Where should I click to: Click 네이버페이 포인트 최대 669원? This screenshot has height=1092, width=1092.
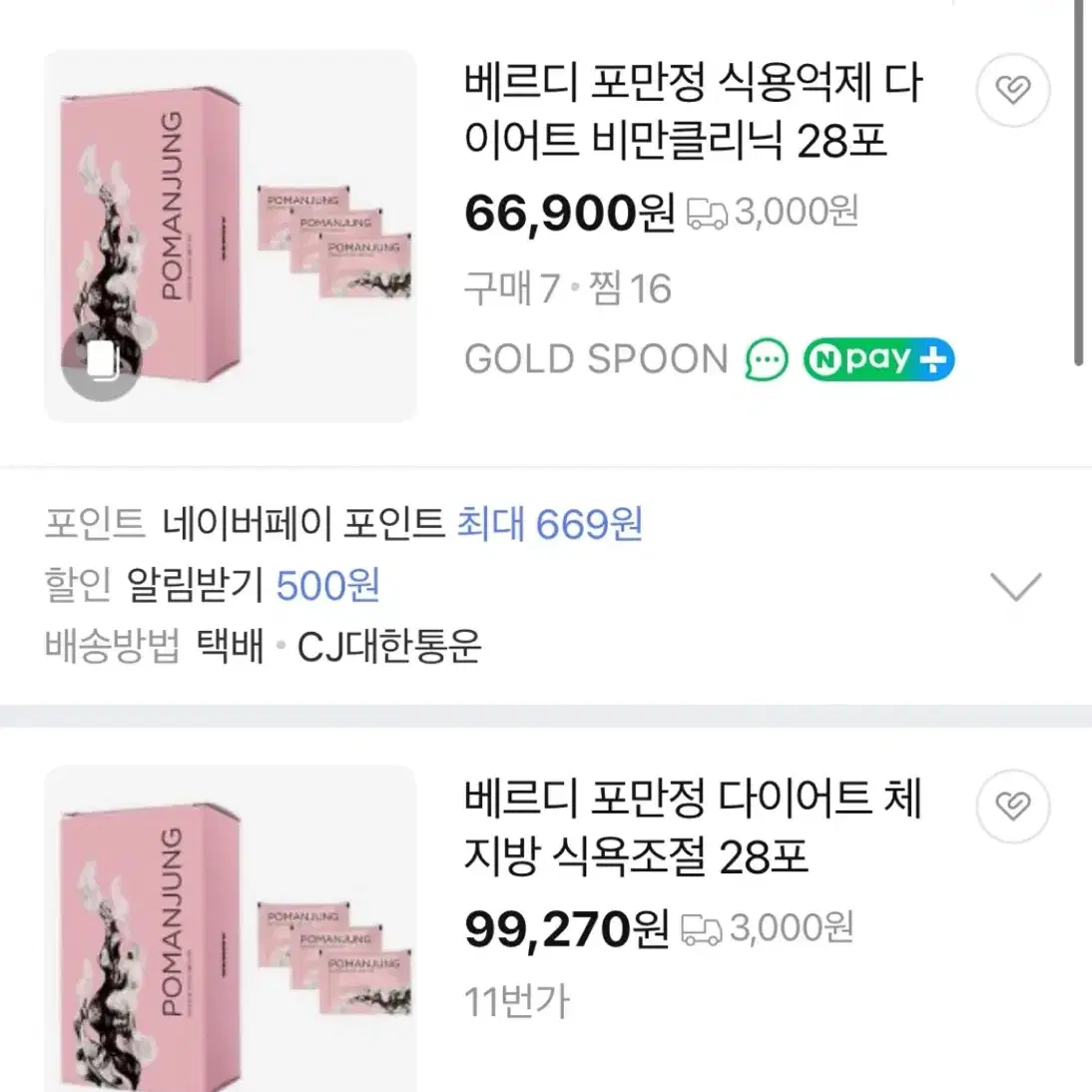(x=402, y=524)
